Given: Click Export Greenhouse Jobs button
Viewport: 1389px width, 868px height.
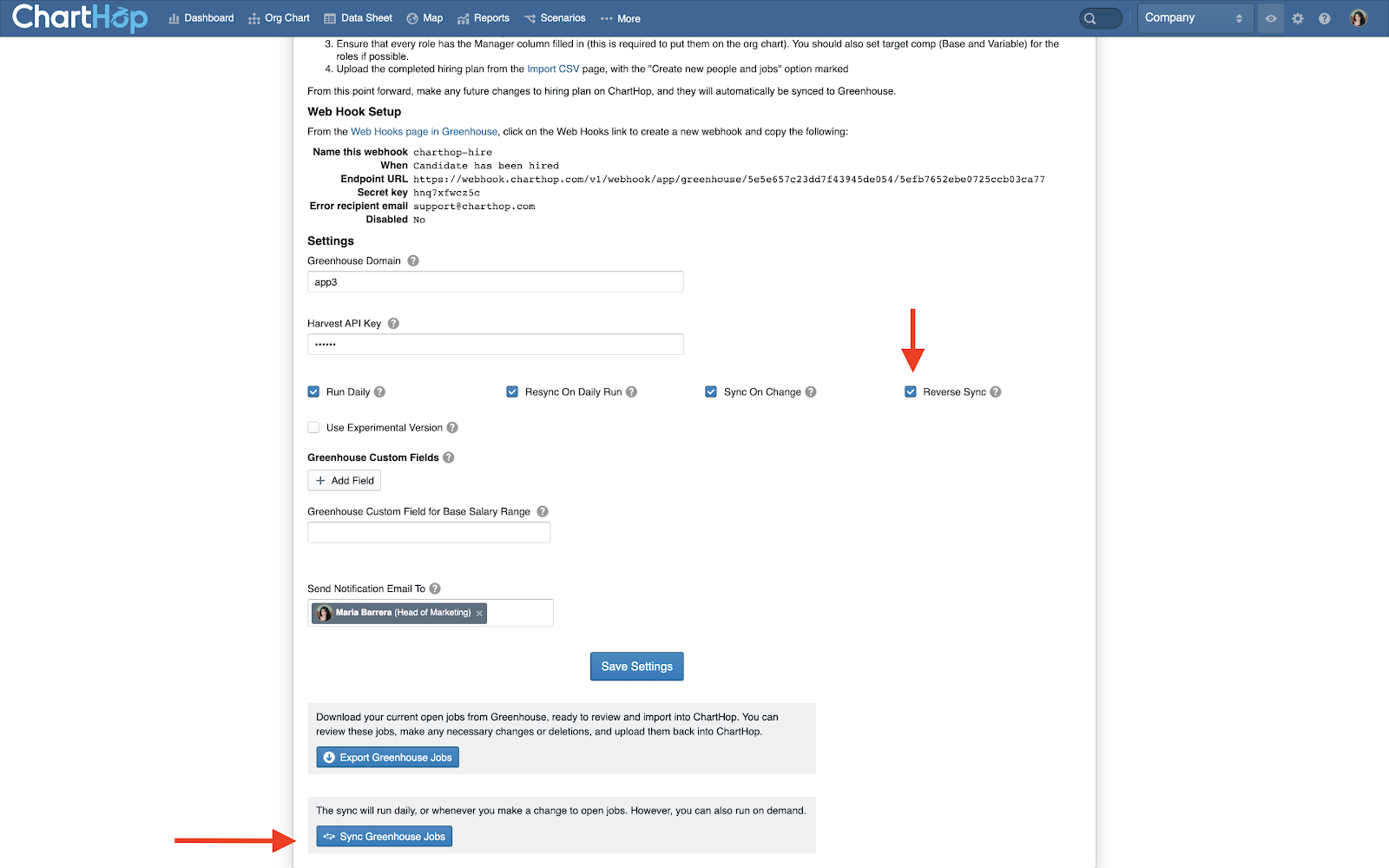Looking at the screenshot, I should coord(387,758).
